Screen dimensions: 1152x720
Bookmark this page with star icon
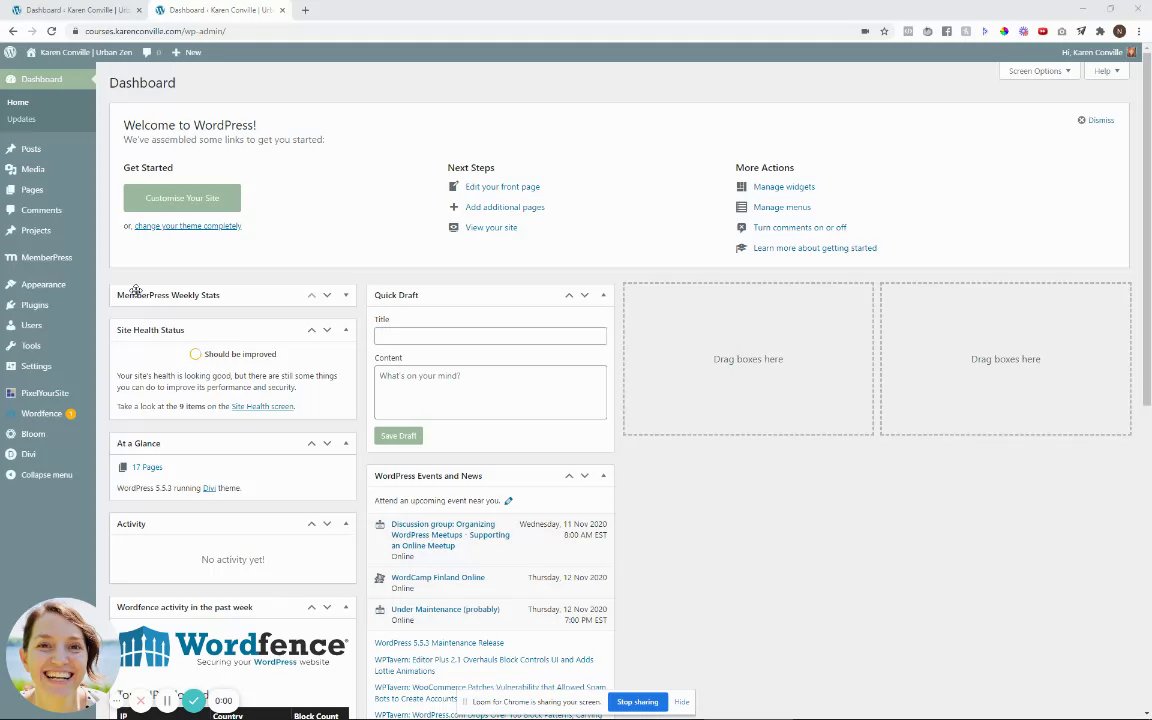pos(885,31)
